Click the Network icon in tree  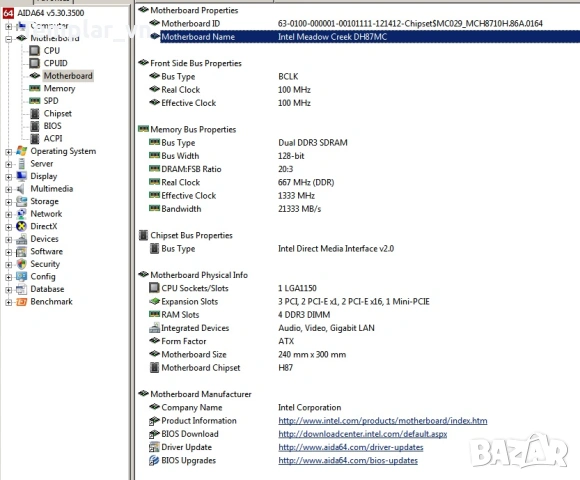click(21, 214)
